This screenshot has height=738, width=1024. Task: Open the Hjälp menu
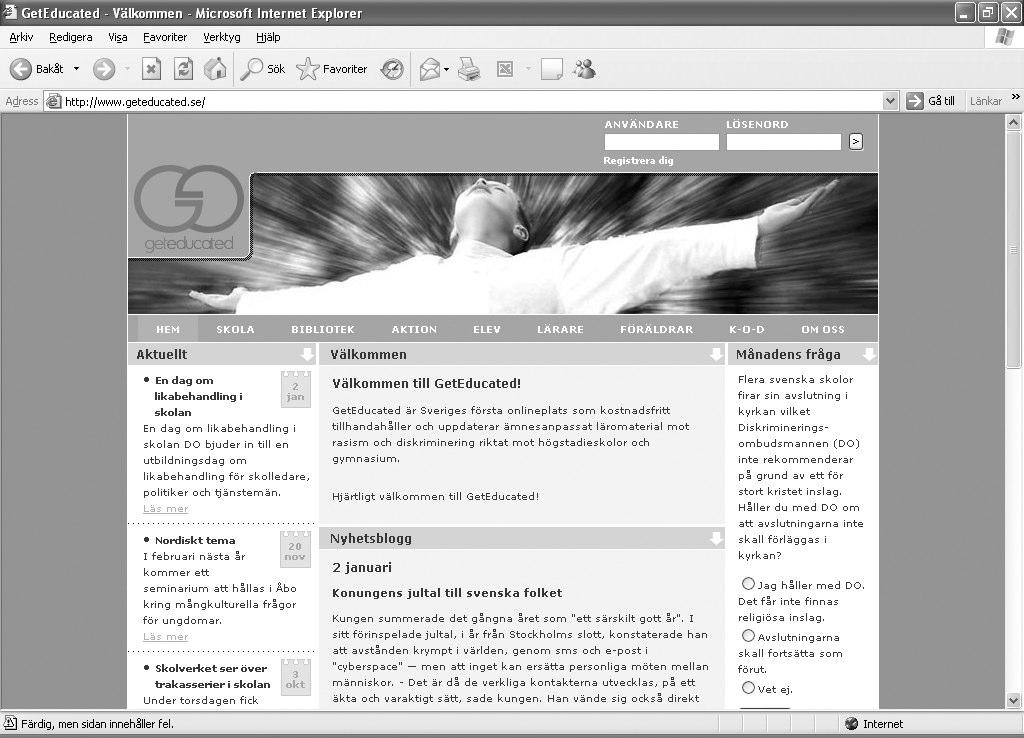click(268, 37)
